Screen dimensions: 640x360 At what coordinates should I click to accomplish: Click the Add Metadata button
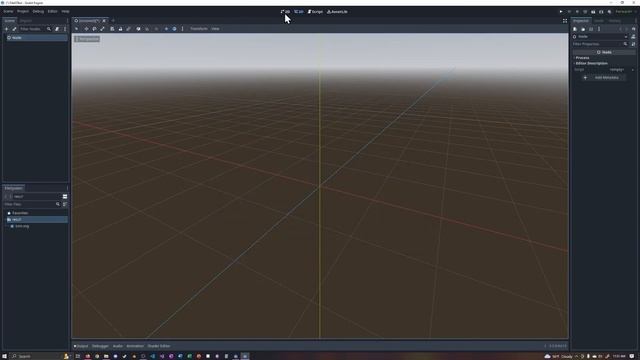[603, 78]
